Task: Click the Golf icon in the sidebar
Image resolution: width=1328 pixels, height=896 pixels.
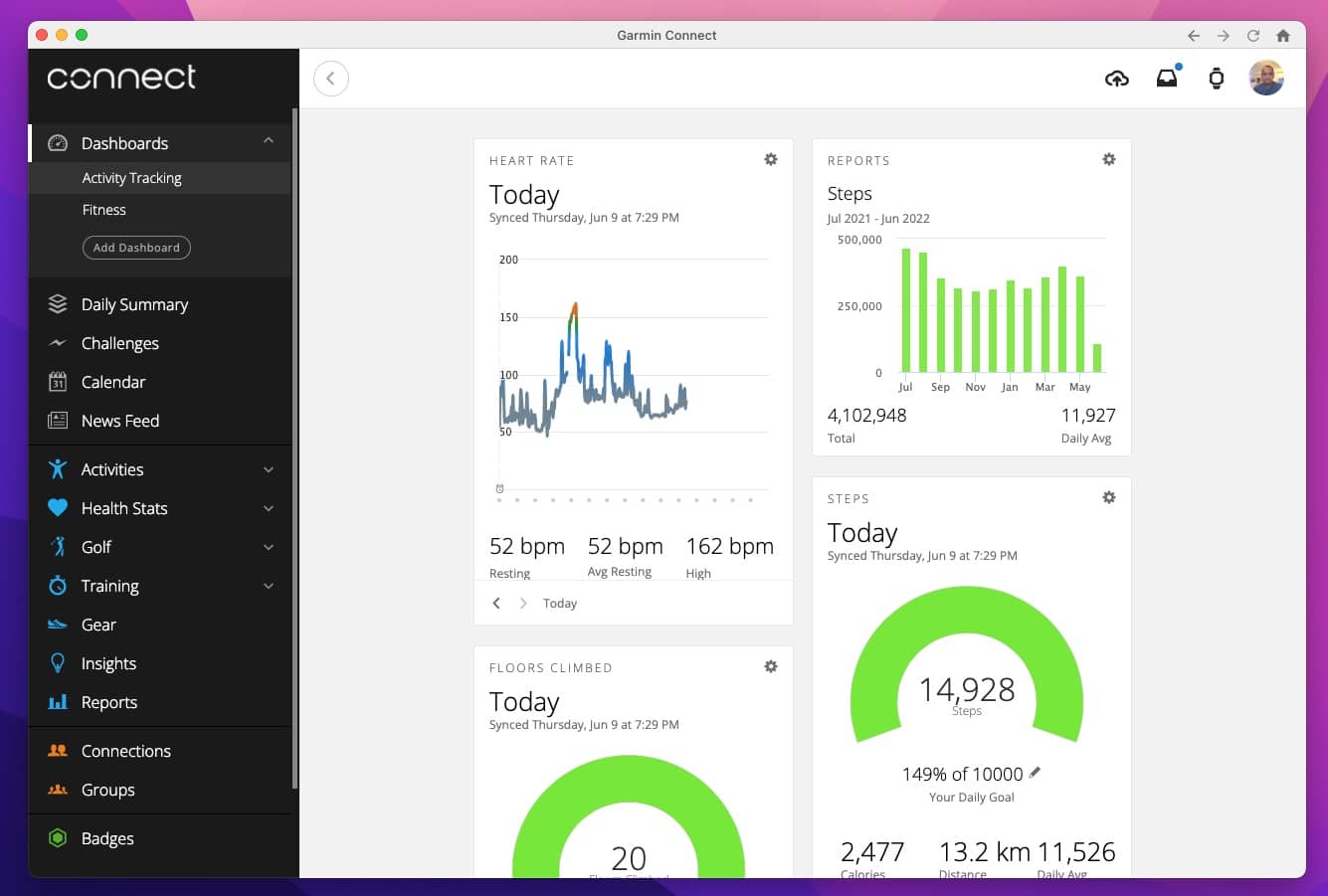Action: click(x=59, y=547)
